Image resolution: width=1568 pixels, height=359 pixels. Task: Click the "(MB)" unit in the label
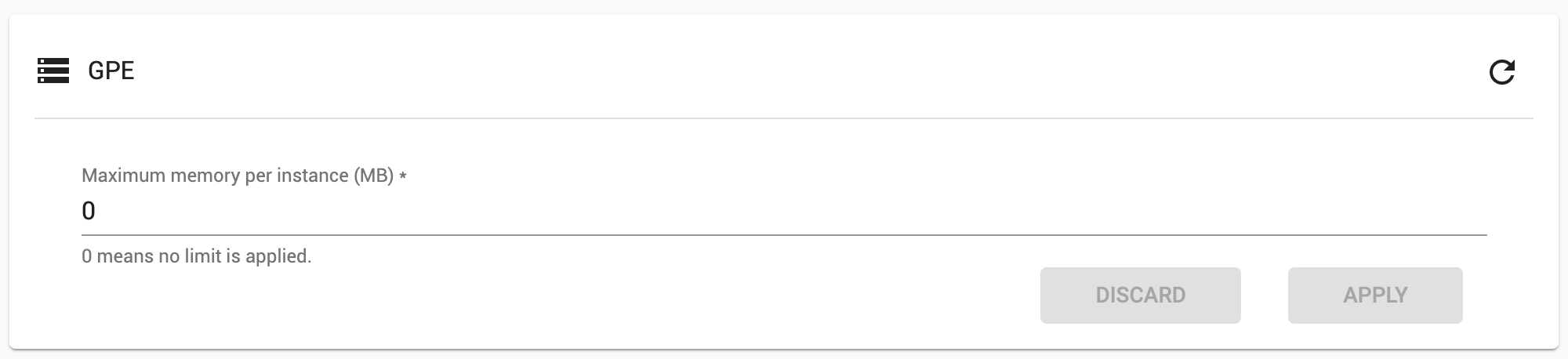point(373,176)
